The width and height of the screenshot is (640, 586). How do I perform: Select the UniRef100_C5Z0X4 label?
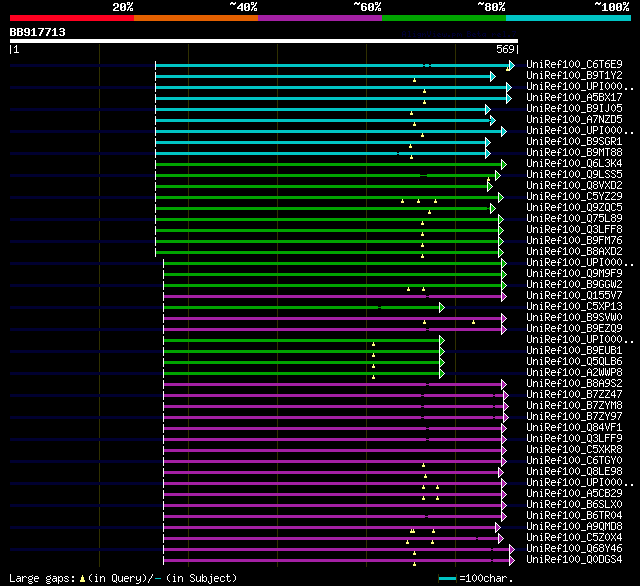click(574, 538)
